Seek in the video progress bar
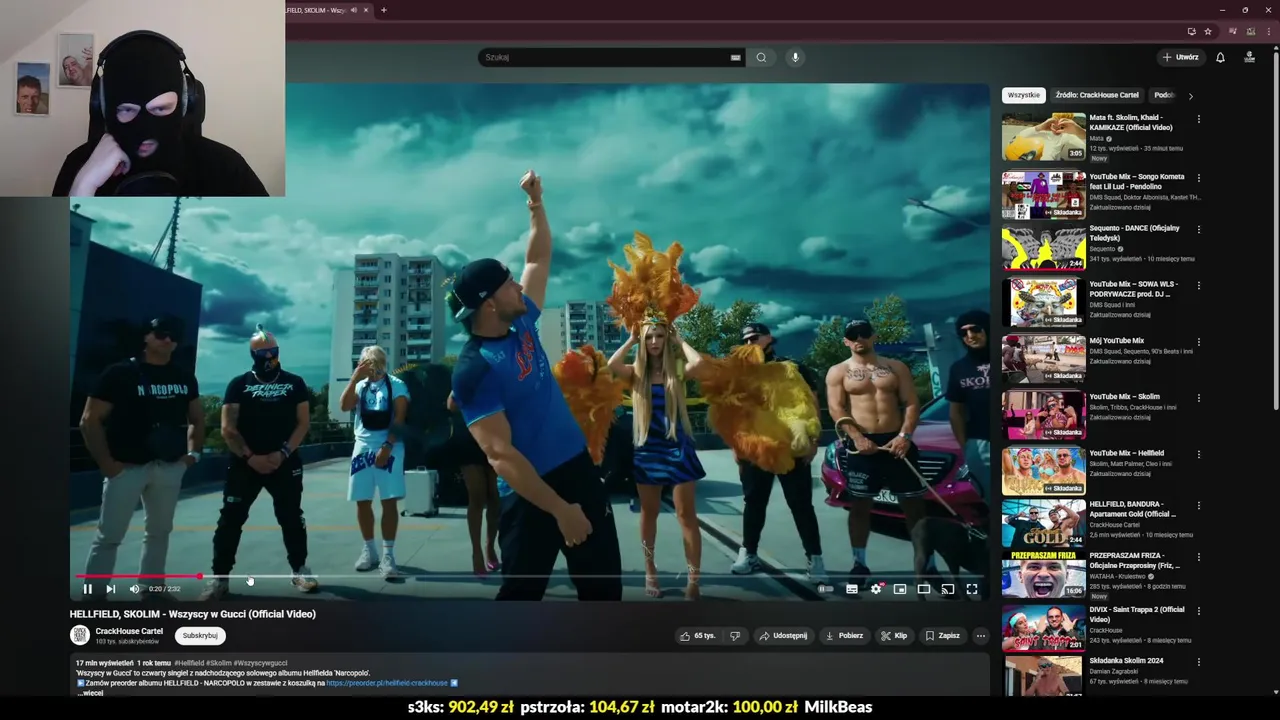Viewport: 1280px width, 720px height. click(x=530, y=576)
